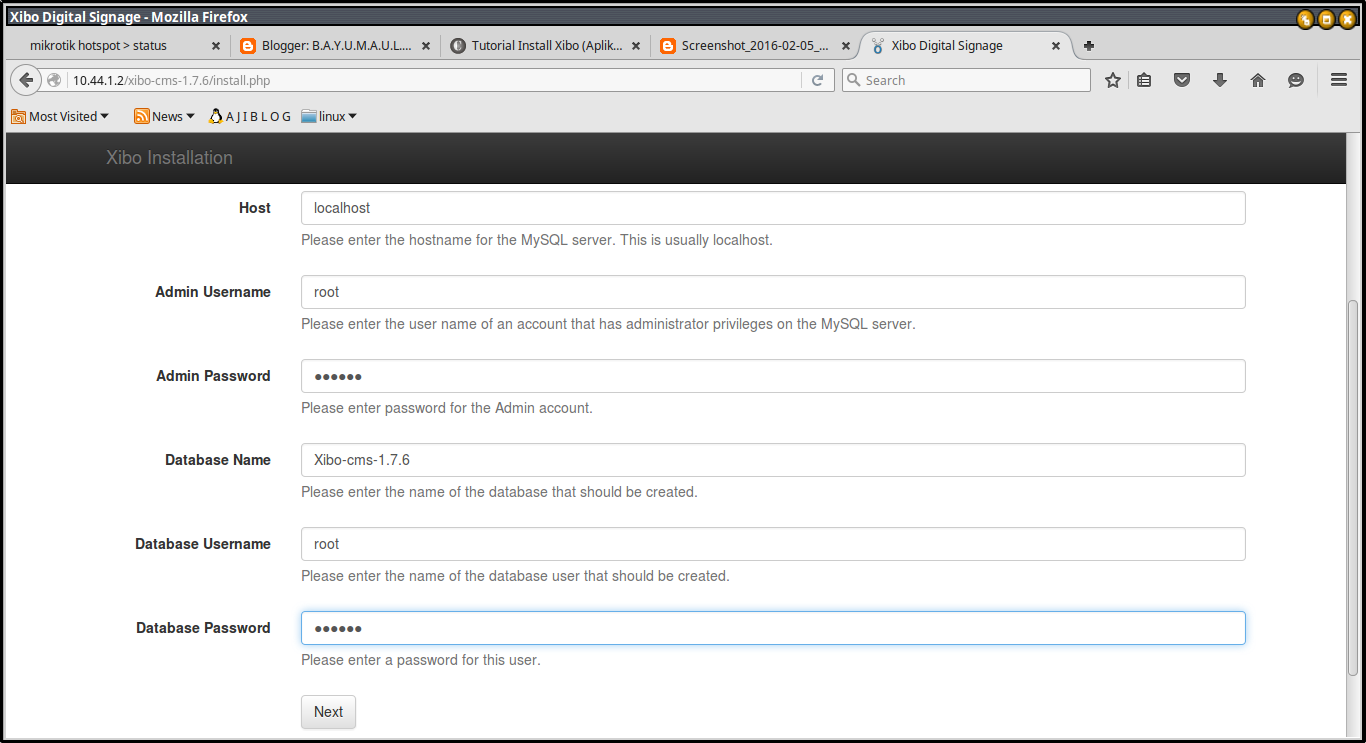Click the Host label
1366x743 pixels.
255,208
